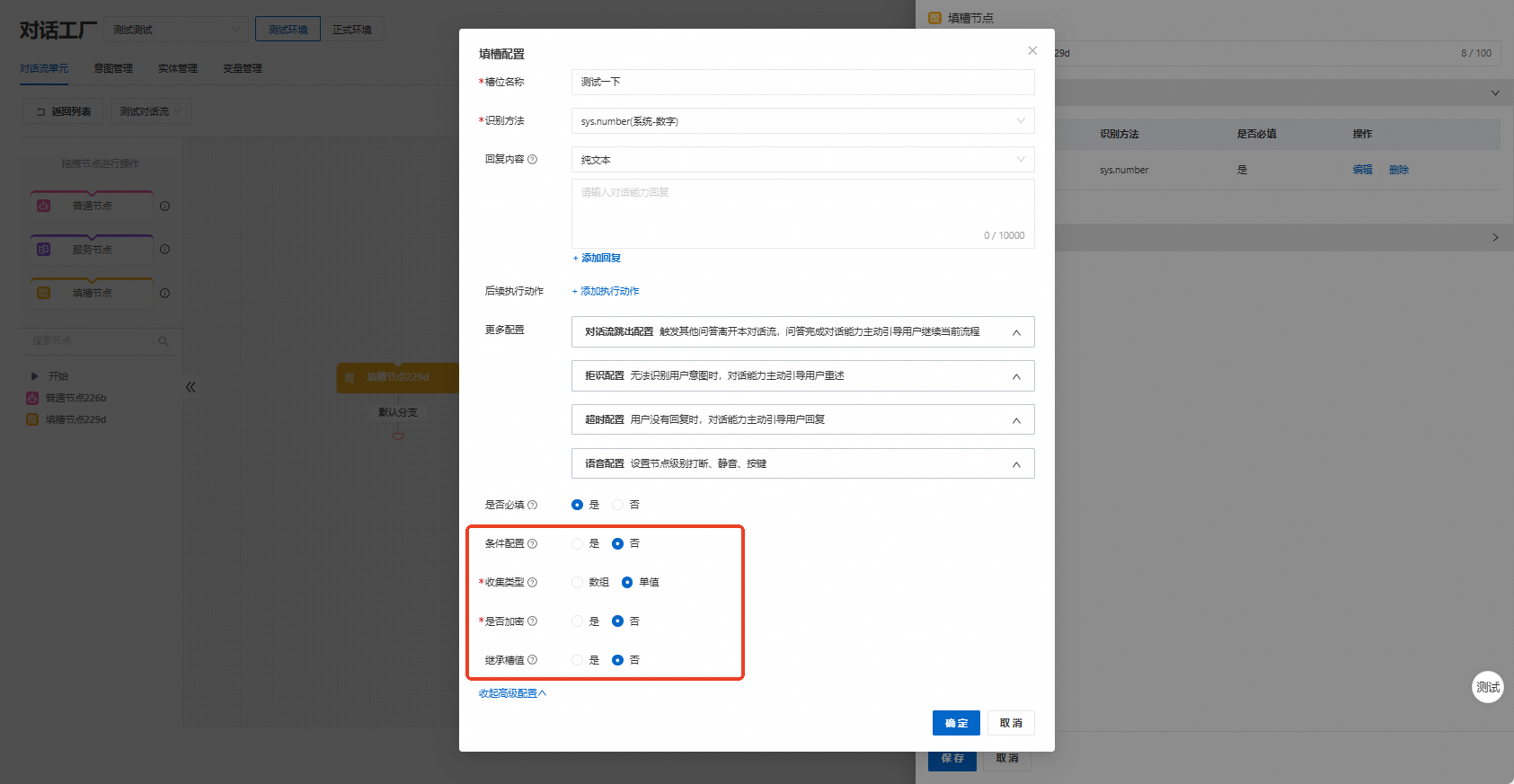The image size is (1514, 784).
Task: Click 编辑 in the sys.number row
Action: (1362, 170)
